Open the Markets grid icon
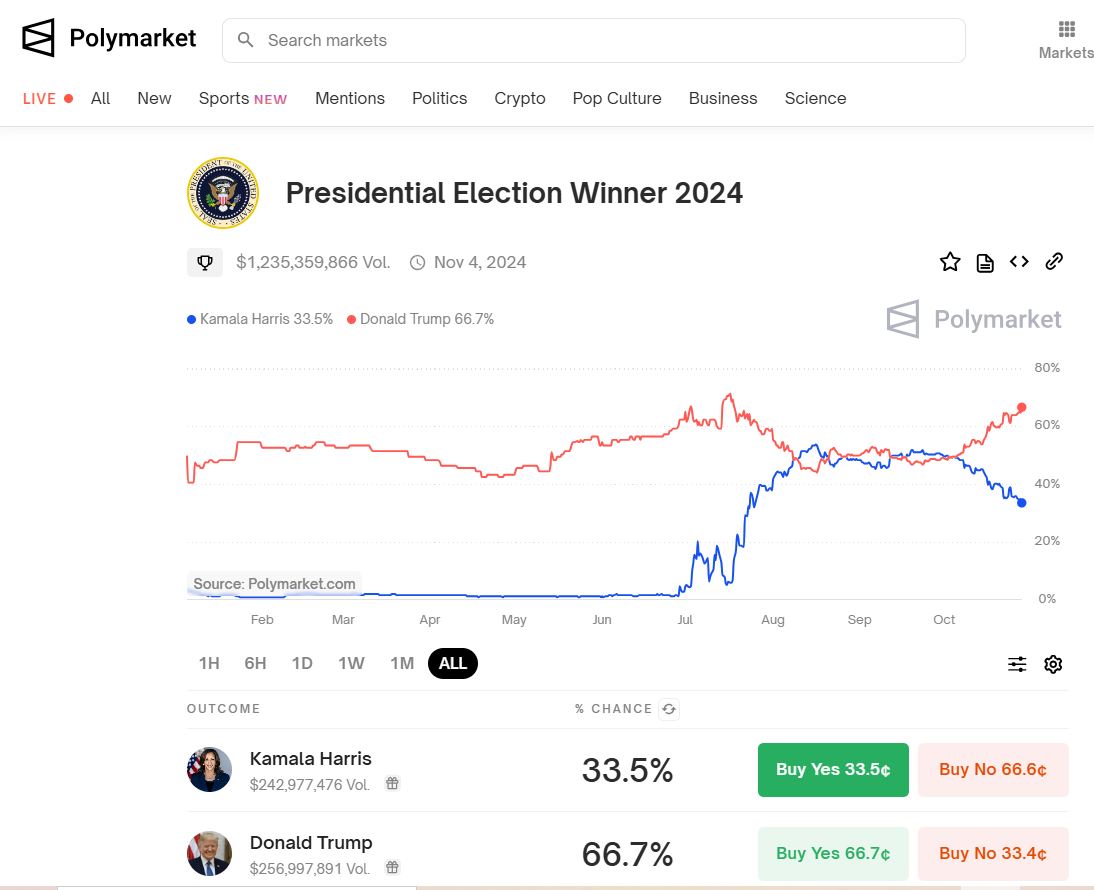This screenshot has width=1094, height=890. click(1066, 29)
